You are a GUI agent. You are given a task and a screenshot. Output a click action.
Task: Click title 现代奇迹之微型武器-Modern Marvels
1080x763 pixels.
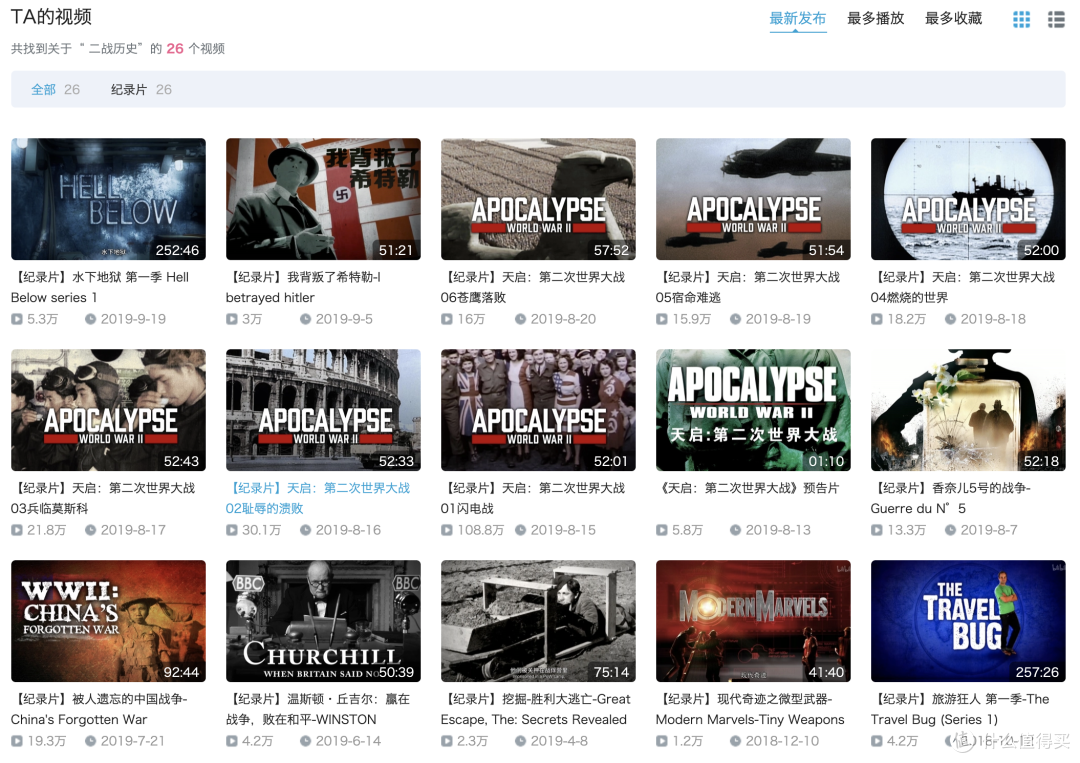[x=750, y=709]
